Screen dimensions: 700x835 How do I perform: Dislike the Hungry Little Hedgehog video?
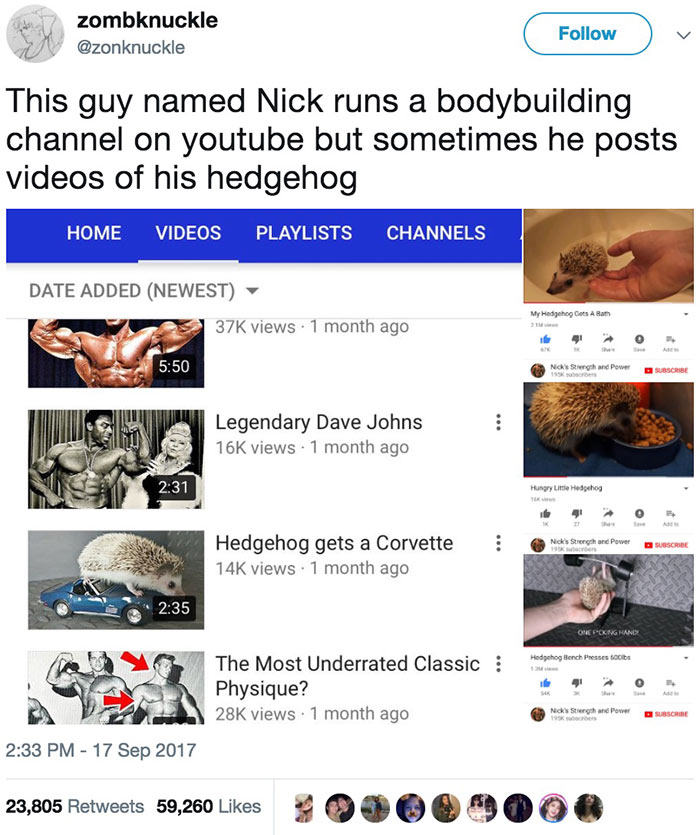coord(576,513)
